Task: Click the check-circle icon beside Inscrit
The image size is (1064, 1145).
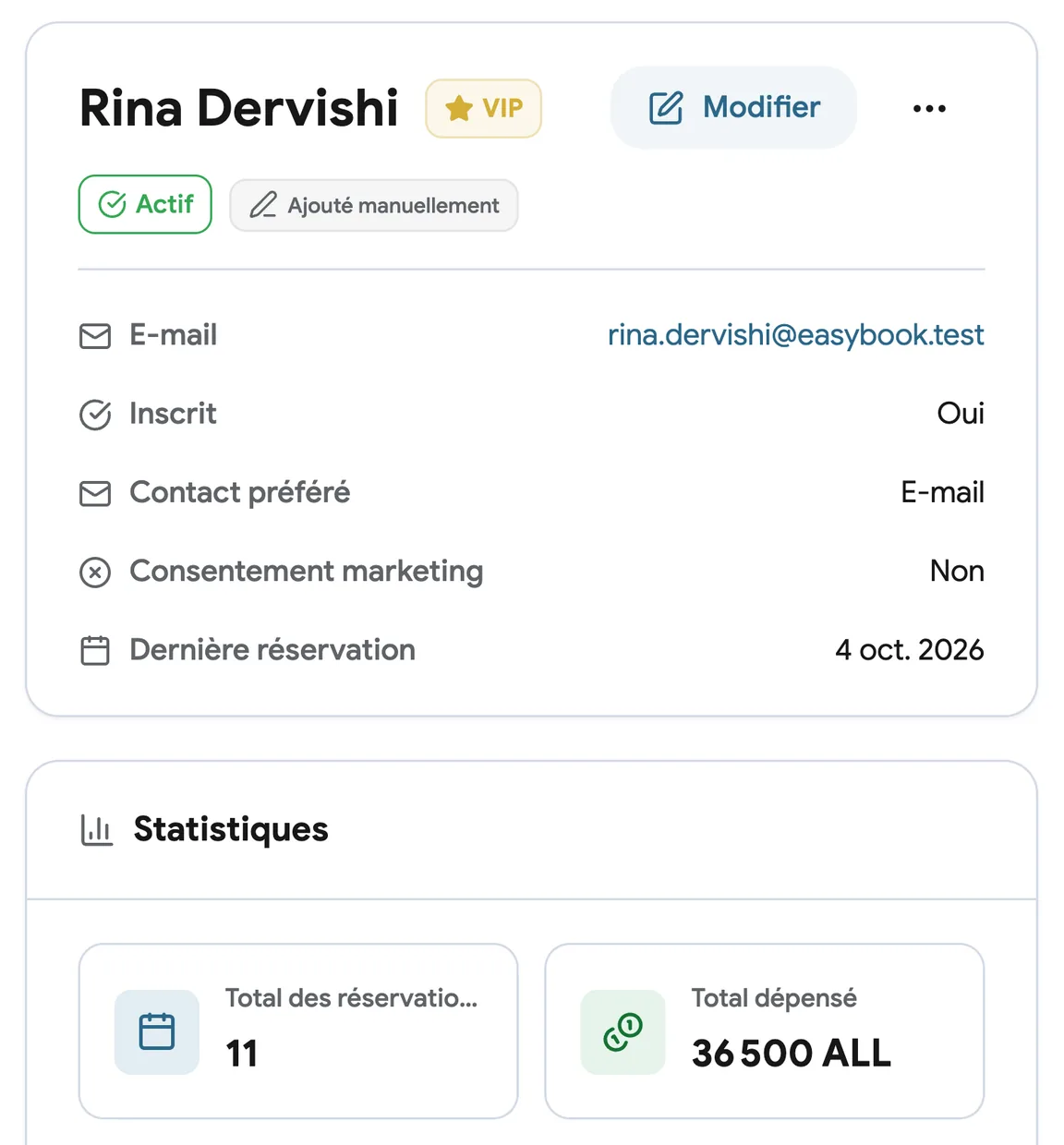Action: tap(95, 415)
